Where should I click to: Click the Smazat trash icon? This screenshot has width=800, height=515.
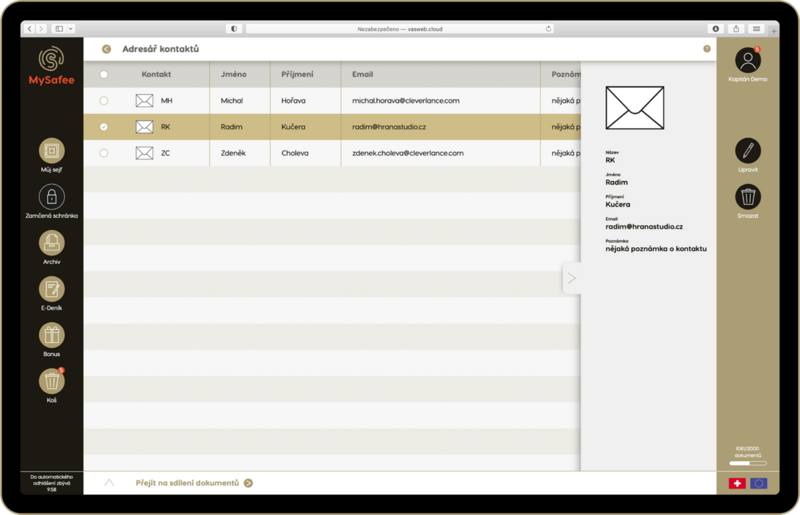point(748,197)
